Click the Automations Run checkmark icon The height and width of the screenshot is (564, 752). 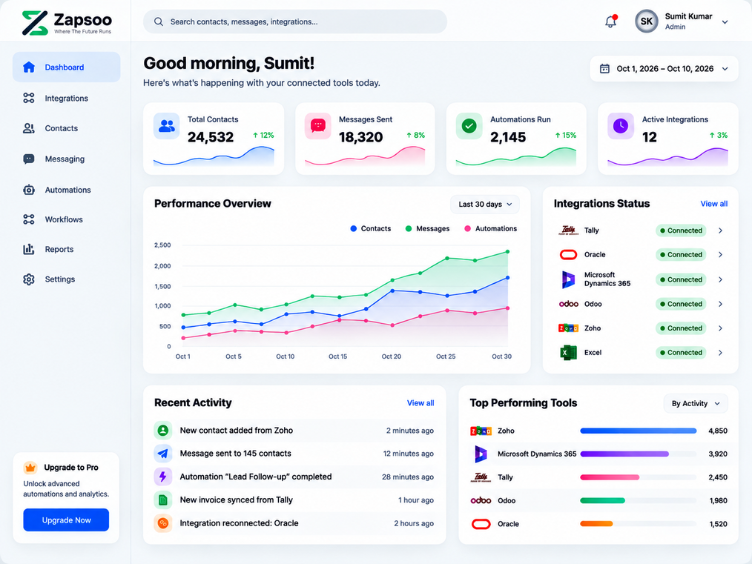click(469, 126)
